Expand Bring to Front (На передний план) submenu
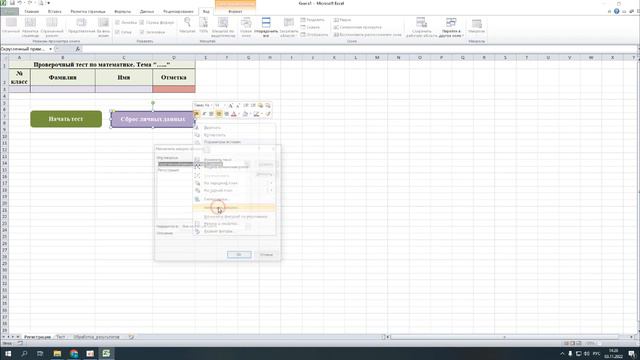Screen dimensions: 640x360 [x=270, y=183]
